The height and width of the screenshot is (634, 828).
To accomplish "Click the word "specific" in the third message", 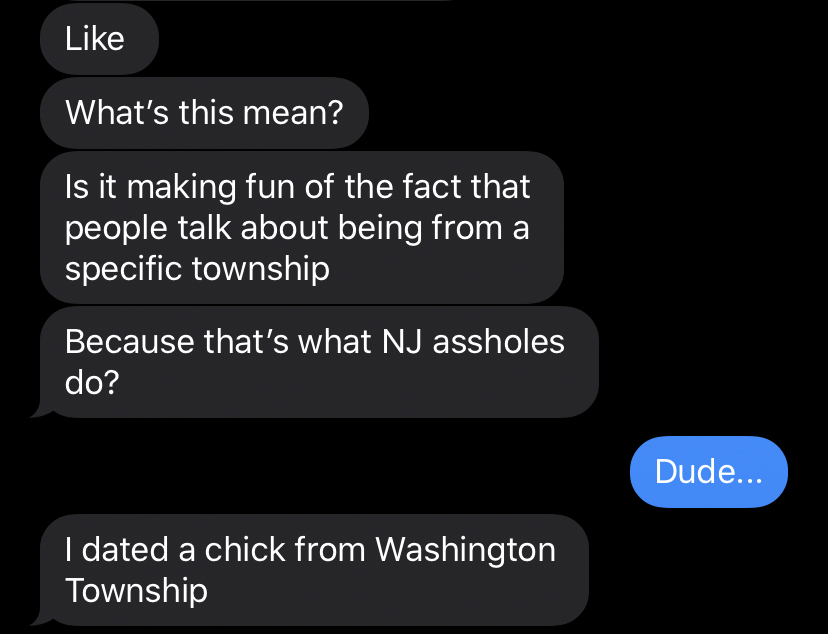I will coord(123,269).
